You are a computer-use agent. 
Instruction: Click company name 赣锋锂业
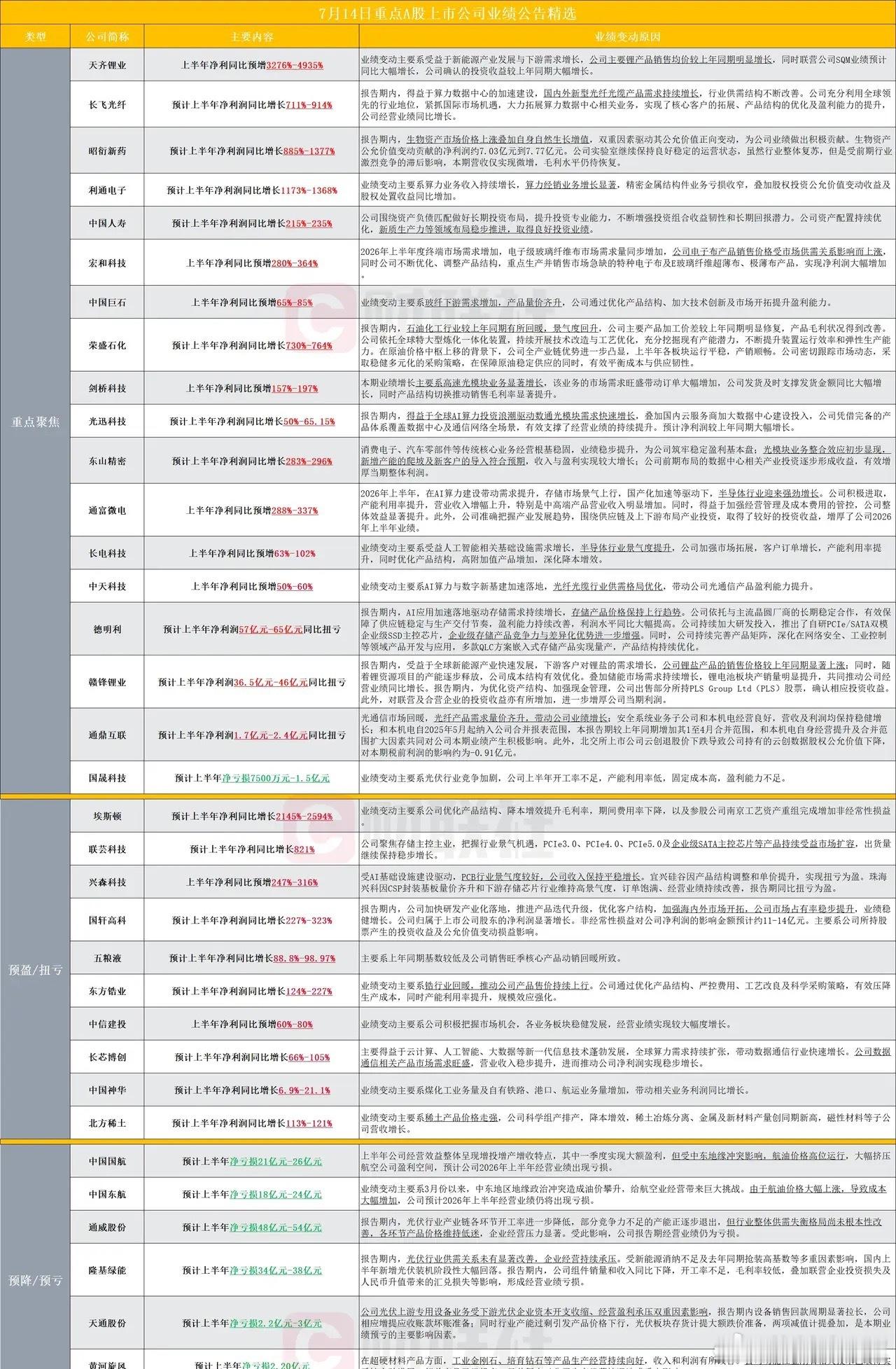(x=107, y=682)
